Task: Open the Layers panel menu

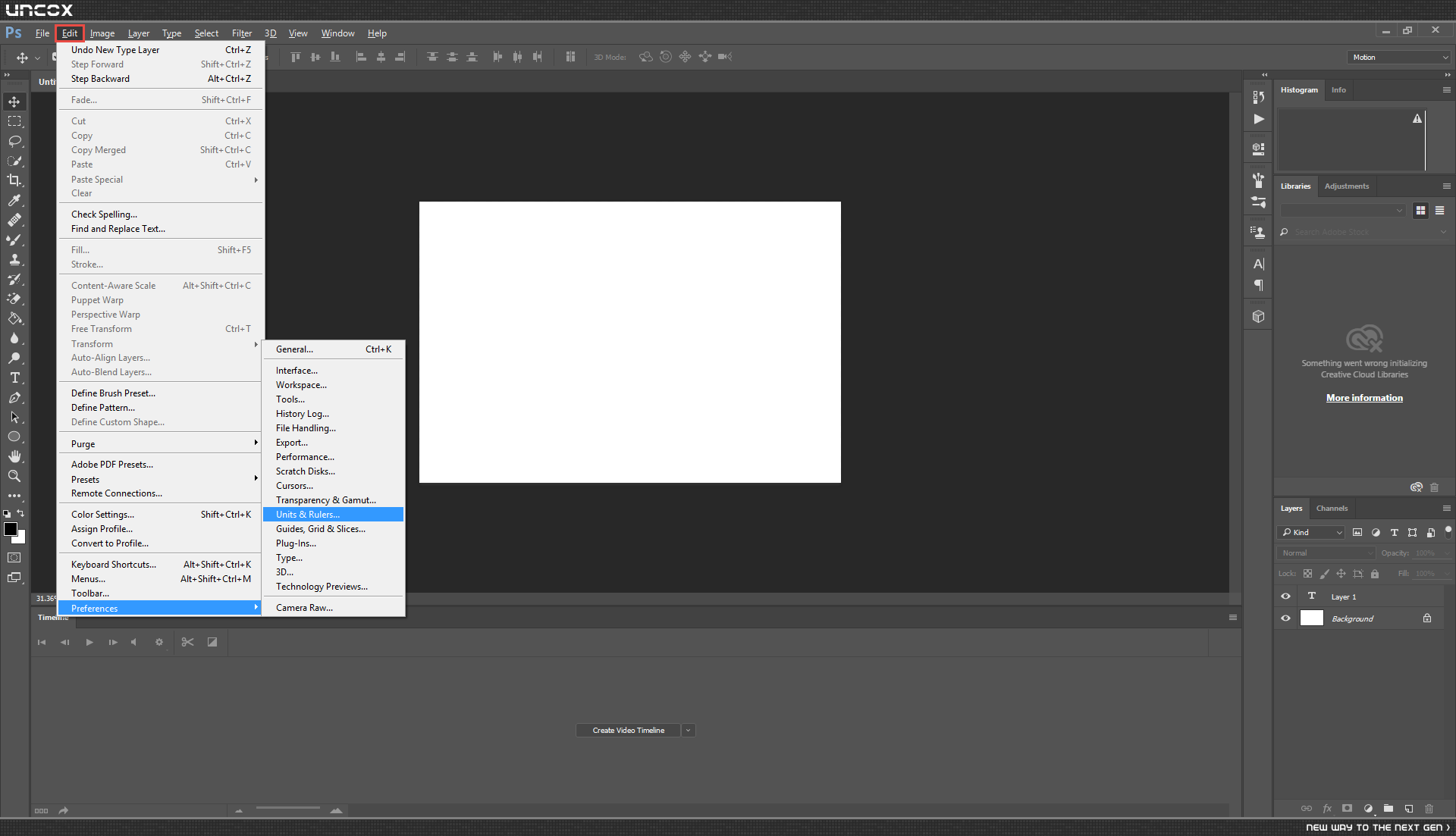Action: coord(1447,509)
